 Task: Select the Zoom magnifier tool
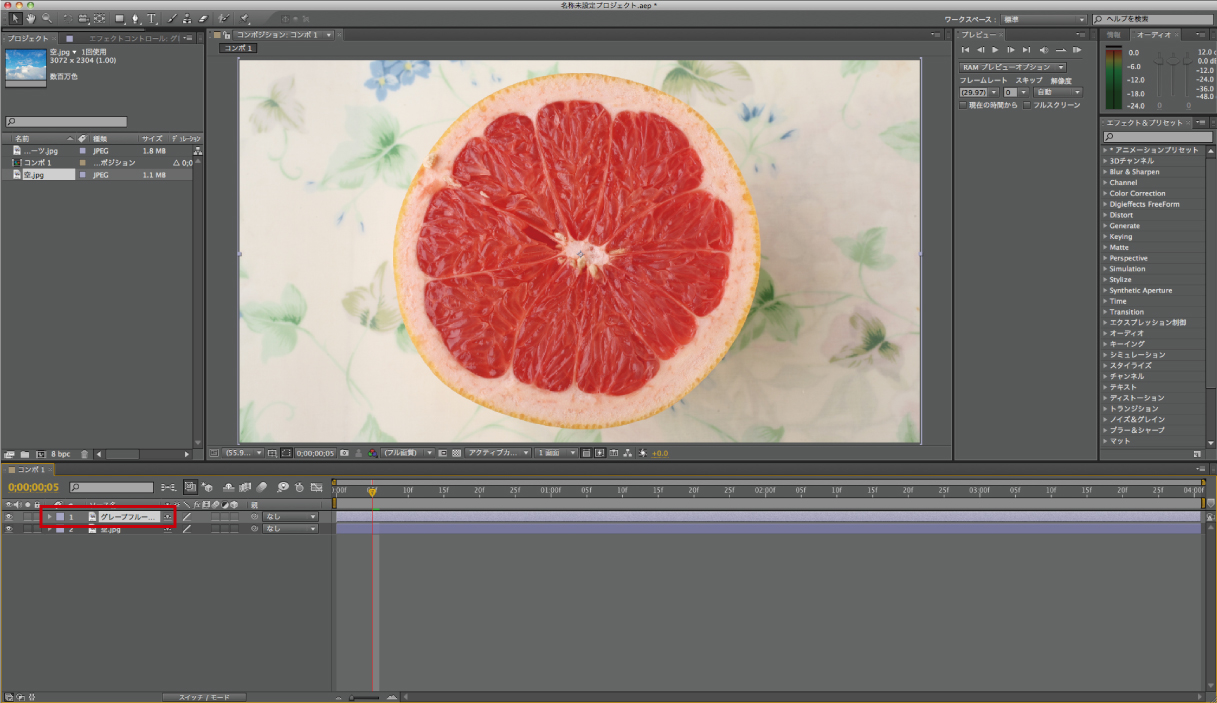click(47, 18)
